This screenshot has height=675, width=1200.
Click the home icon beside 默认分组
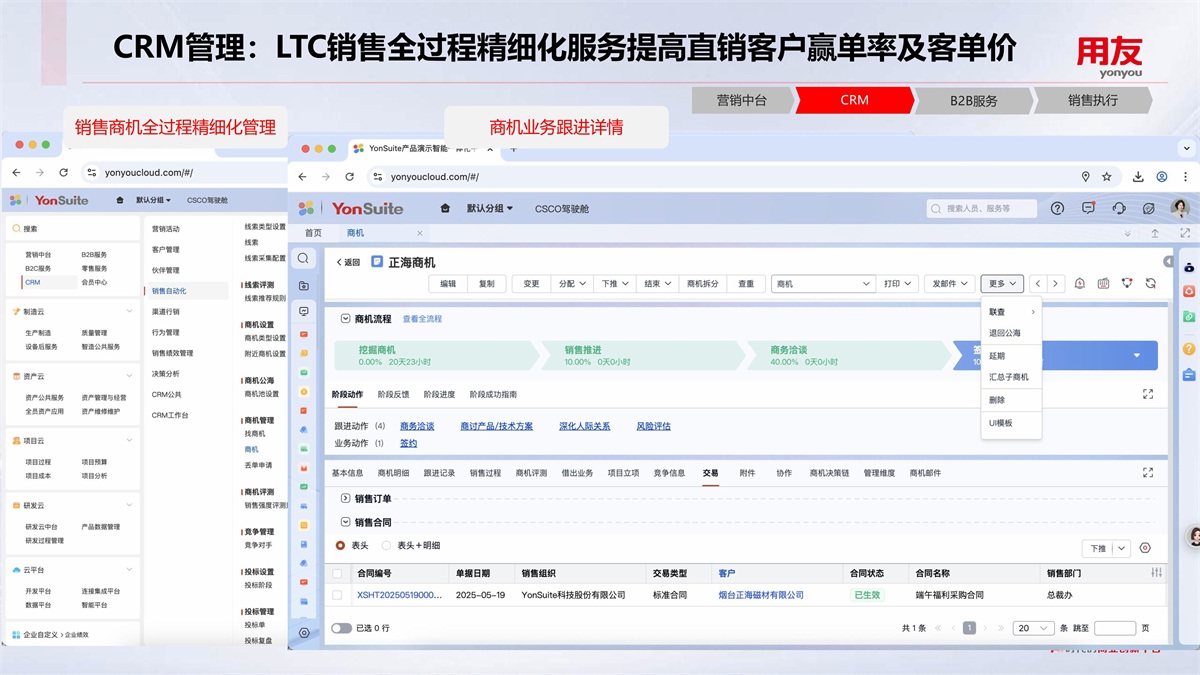point(445,208)
